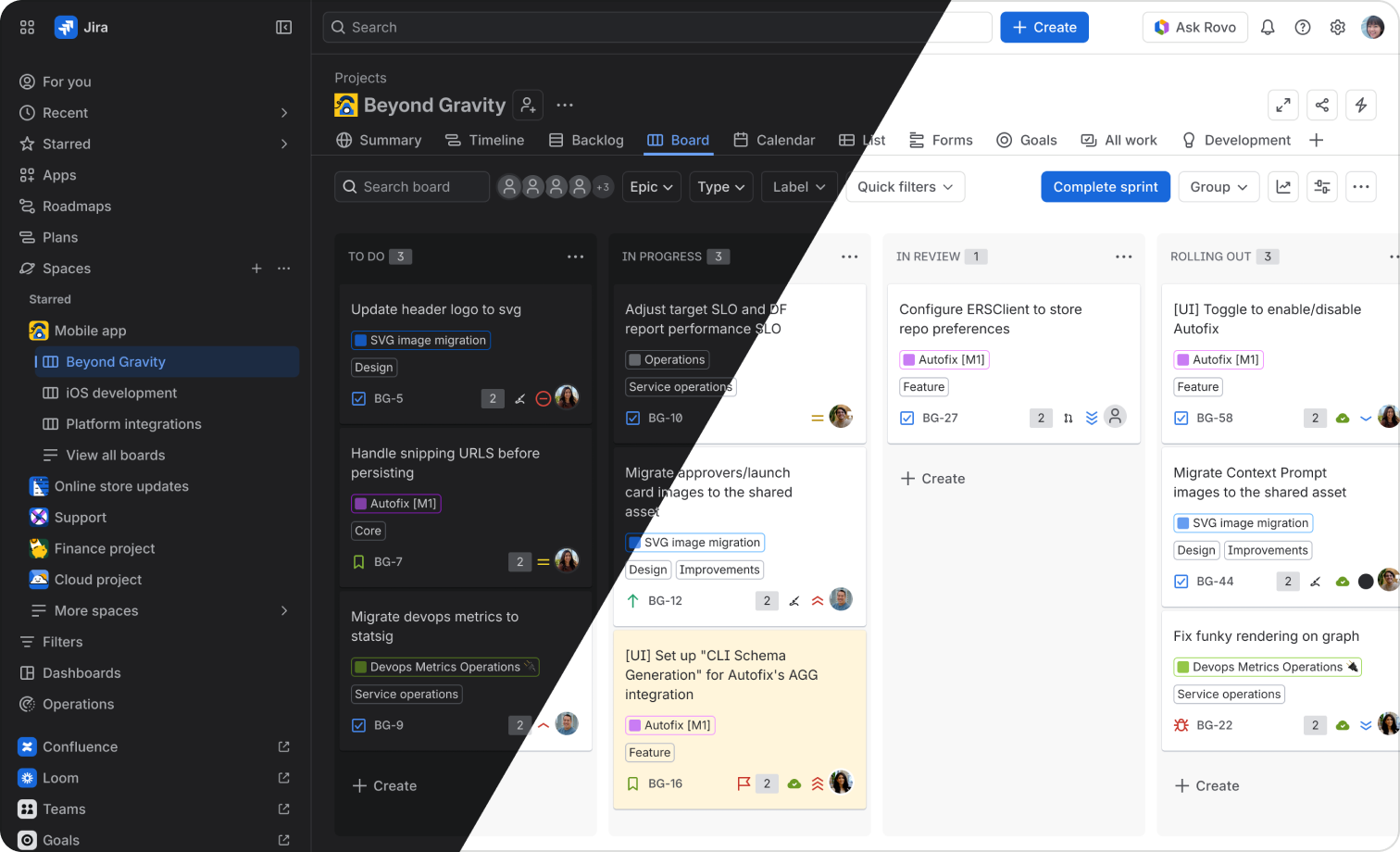Screen dimensions: 1400x852
Task: Add a new space with the plus icon
Action: point(256,269)
